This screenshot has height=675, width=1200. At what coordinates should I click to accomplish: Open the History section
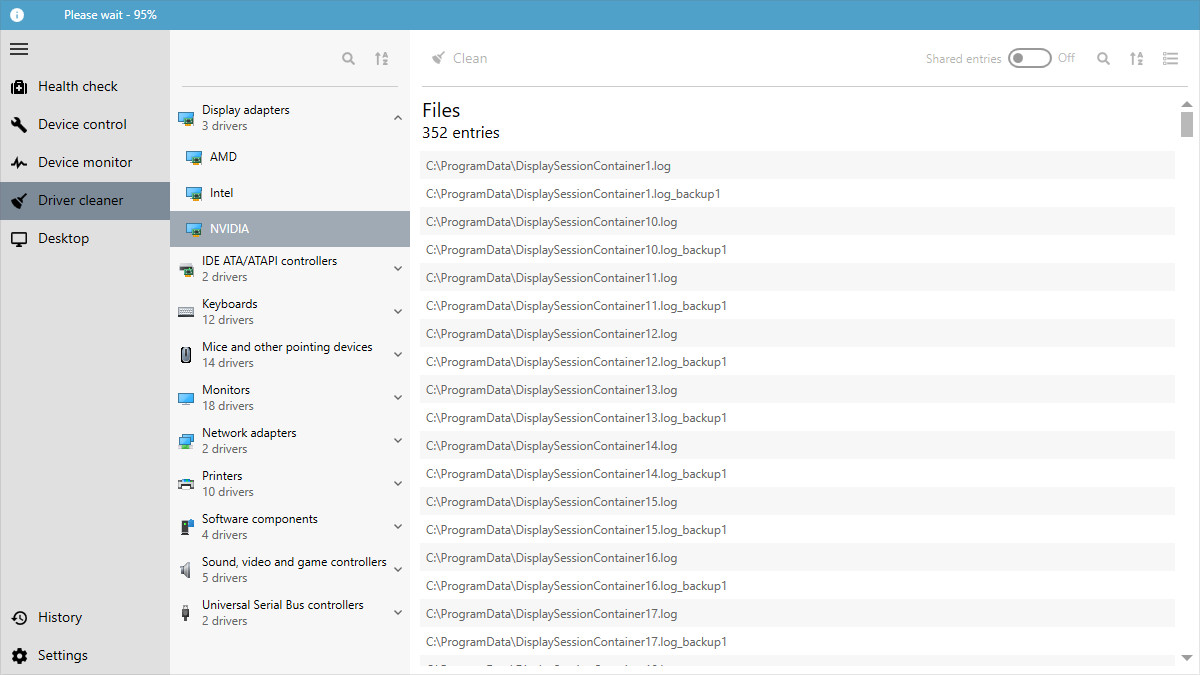(x=19, y=617)
